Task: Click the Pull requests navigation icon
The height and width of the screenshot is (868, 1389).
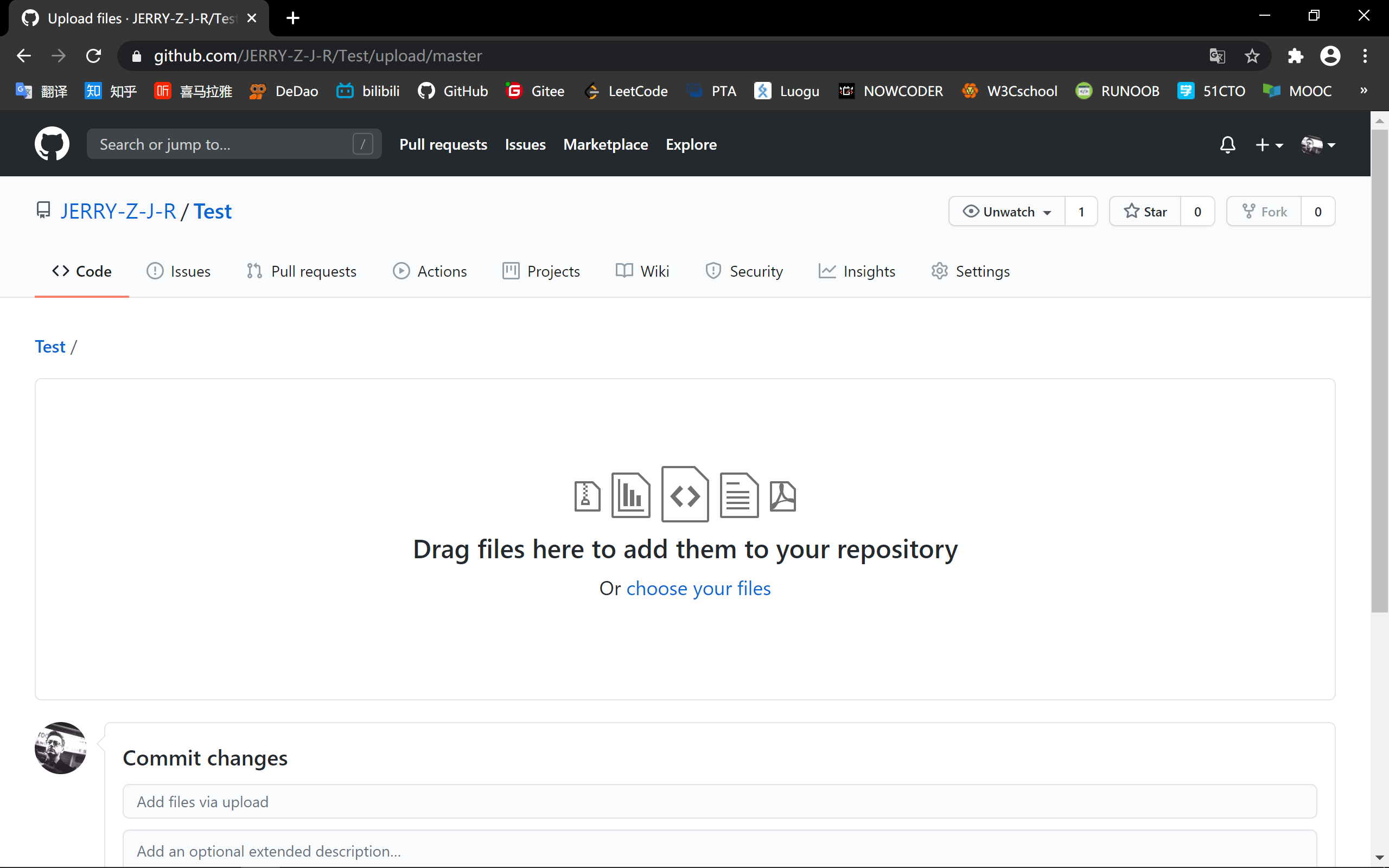Action: pyautogui.click(x=254, y=271)
